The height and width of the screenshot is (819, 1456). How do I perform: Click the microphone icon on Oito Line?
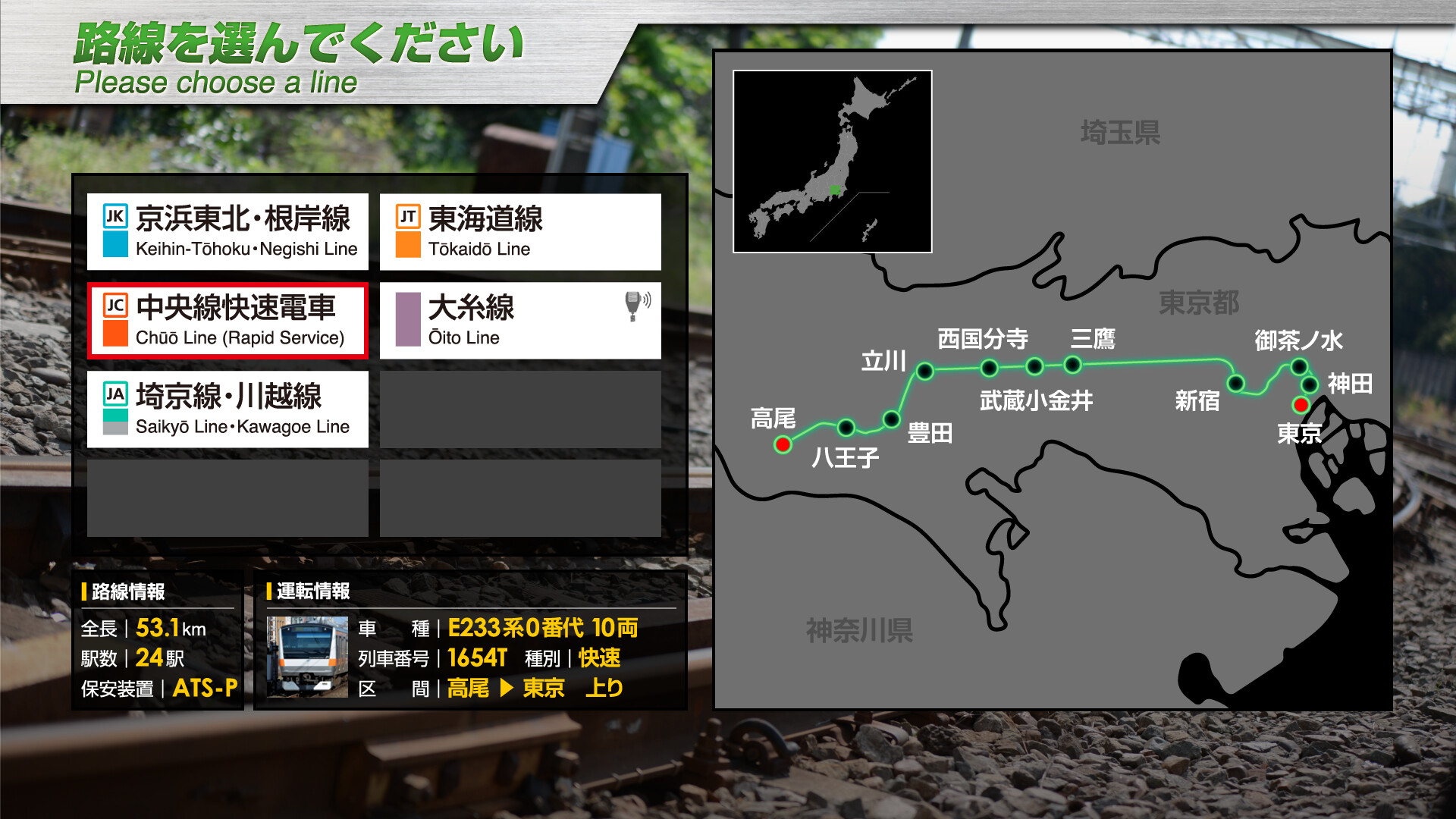pos(635,305)
